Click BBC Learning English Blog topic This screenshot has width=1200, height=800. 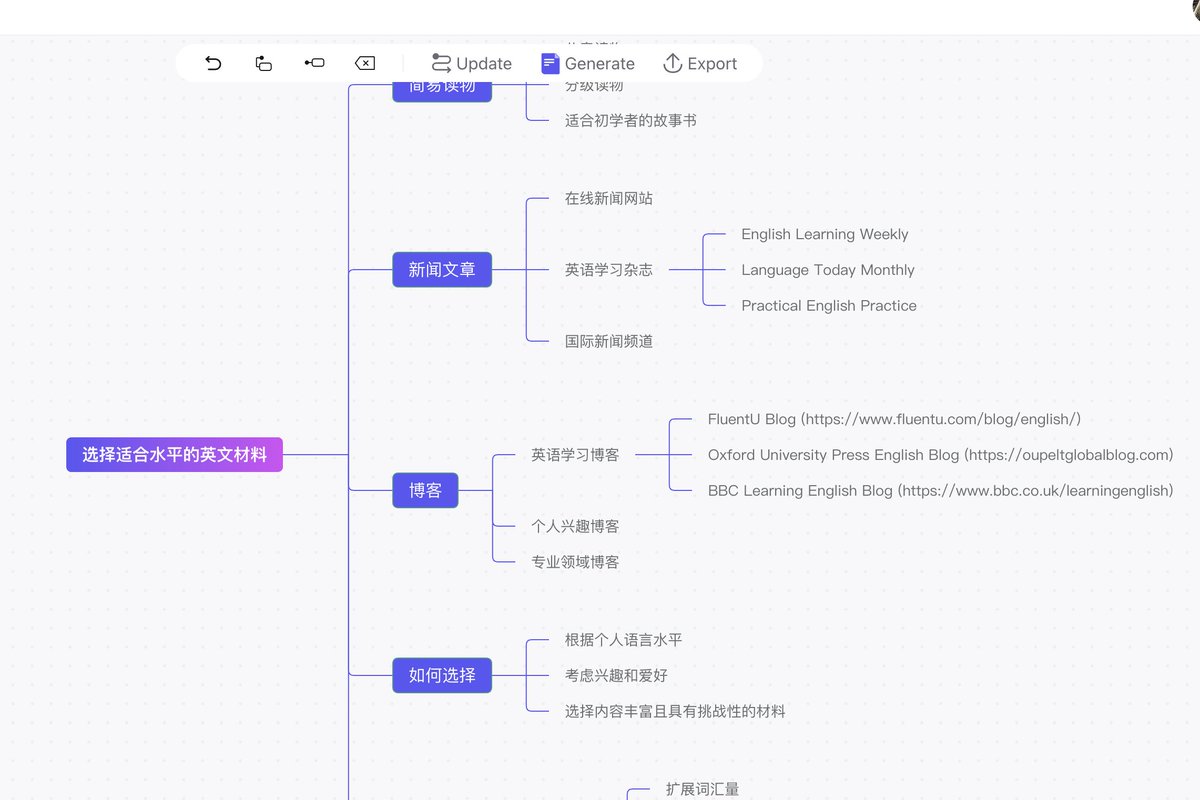tap(940, 490)
